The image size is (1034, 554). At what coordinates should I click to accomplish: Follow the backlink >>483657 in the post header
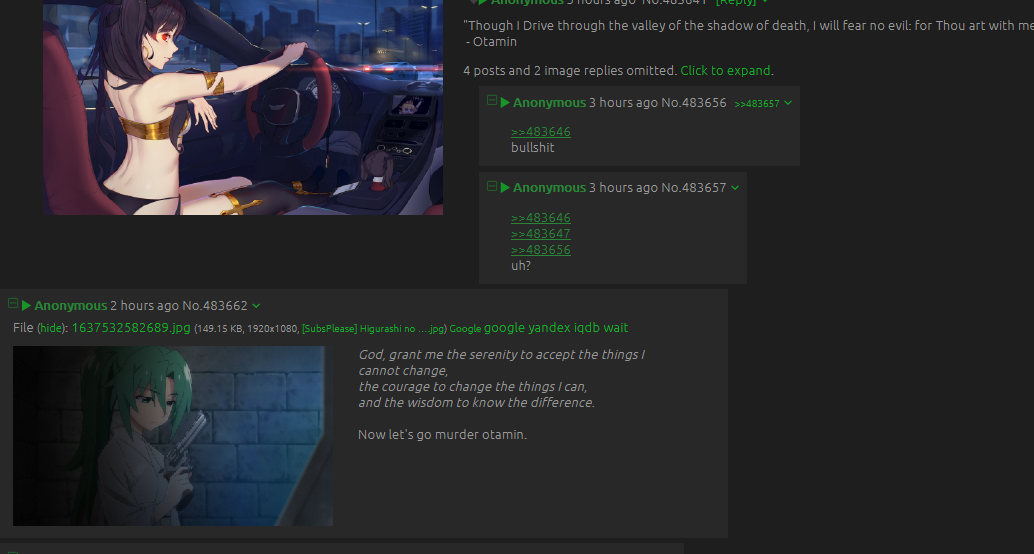tap(757, 104)
